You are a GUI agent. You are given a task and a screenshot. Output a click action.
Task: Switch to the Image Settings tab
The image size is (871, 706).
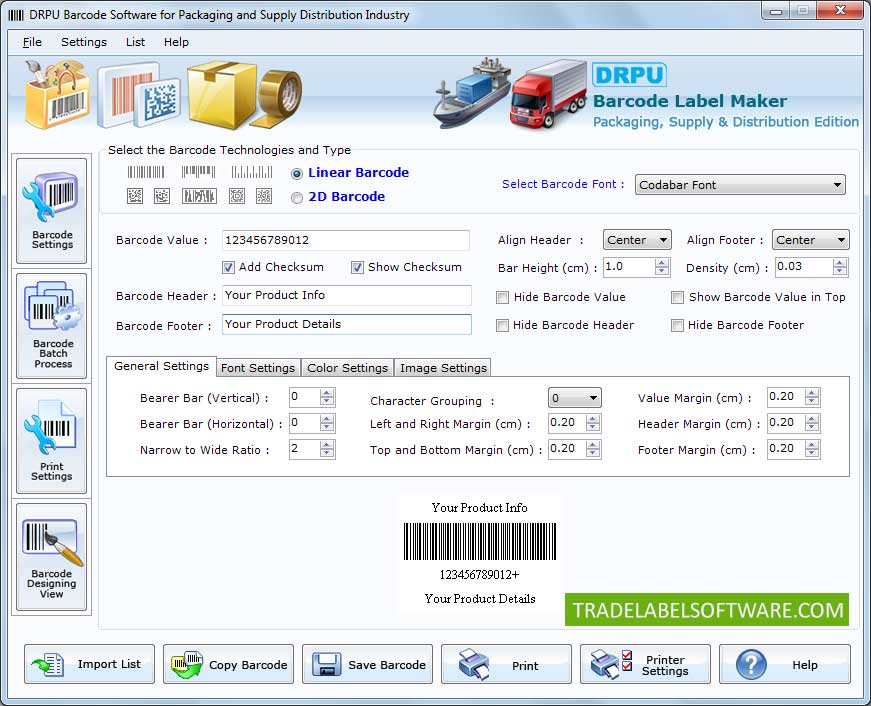point(443,368)
